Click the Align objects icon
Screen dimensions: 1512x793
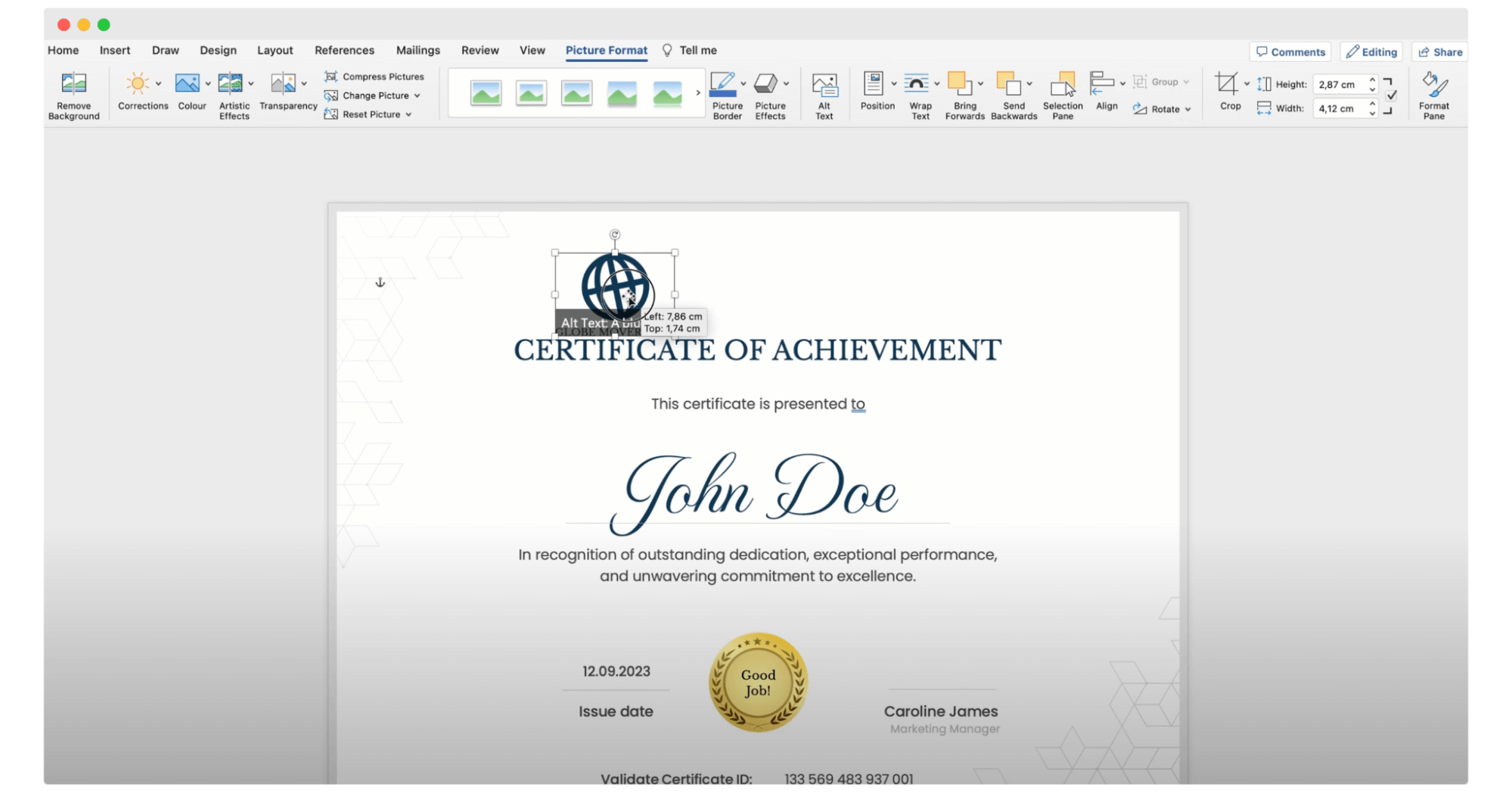click(x=1102, y=83)
